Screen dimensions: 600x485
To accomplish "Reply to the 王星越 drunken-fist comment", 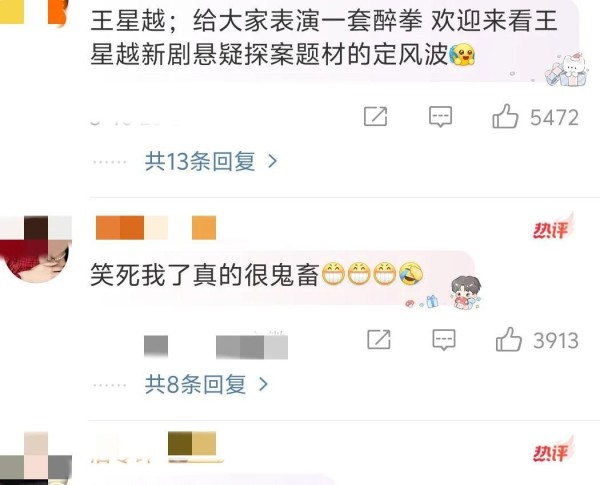I will tap(440, 117).
